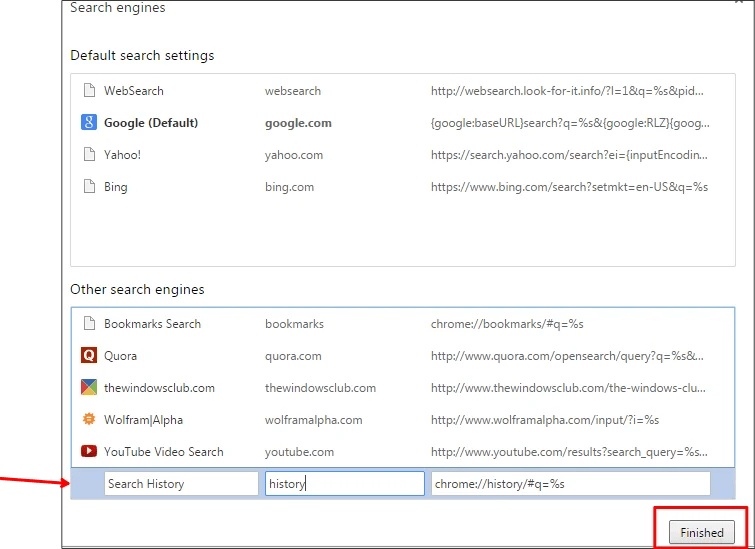Click the Yahoo! page icon

(x=89, y=154)
